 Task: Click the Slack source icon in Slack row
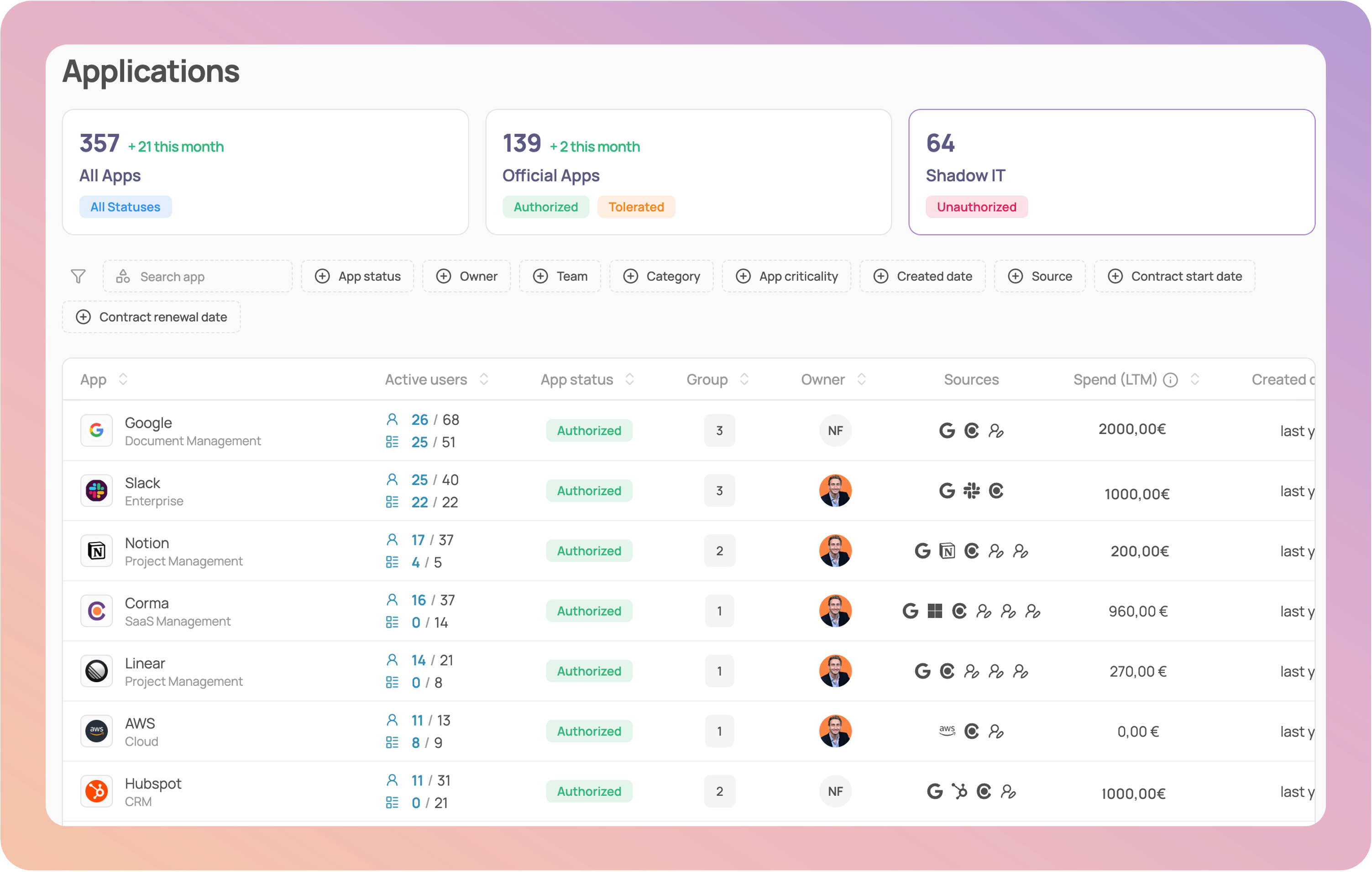[x=971, y=491]
